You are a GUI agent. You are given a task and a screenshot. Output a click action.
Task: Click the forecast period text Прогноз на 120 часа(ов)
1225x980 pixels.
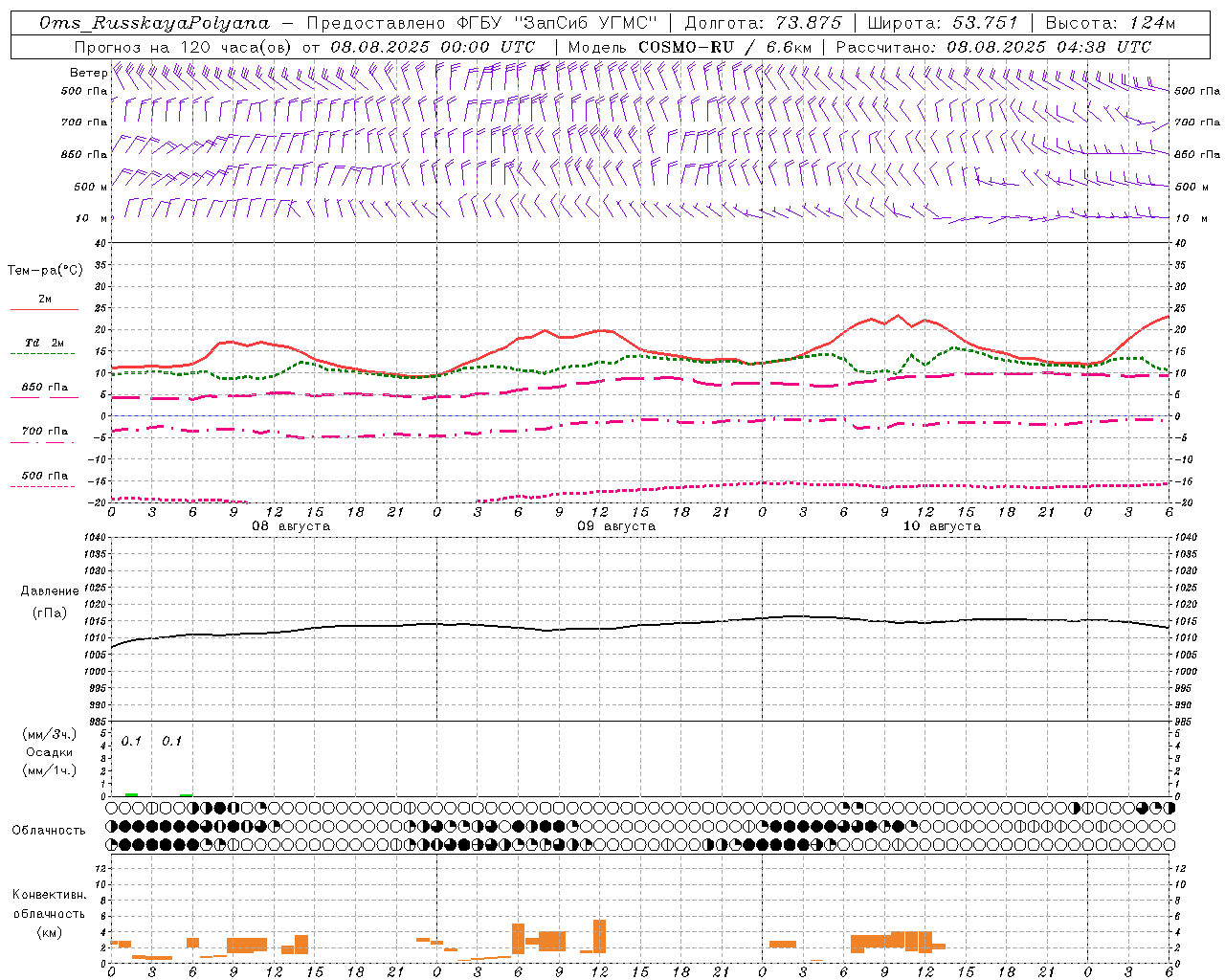(x=185, y=47)
